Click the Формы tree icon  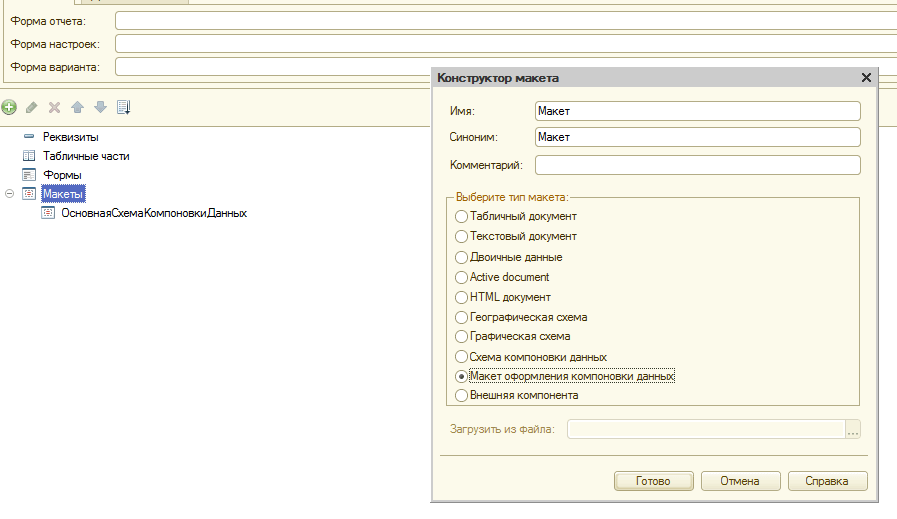pos(29,175)
